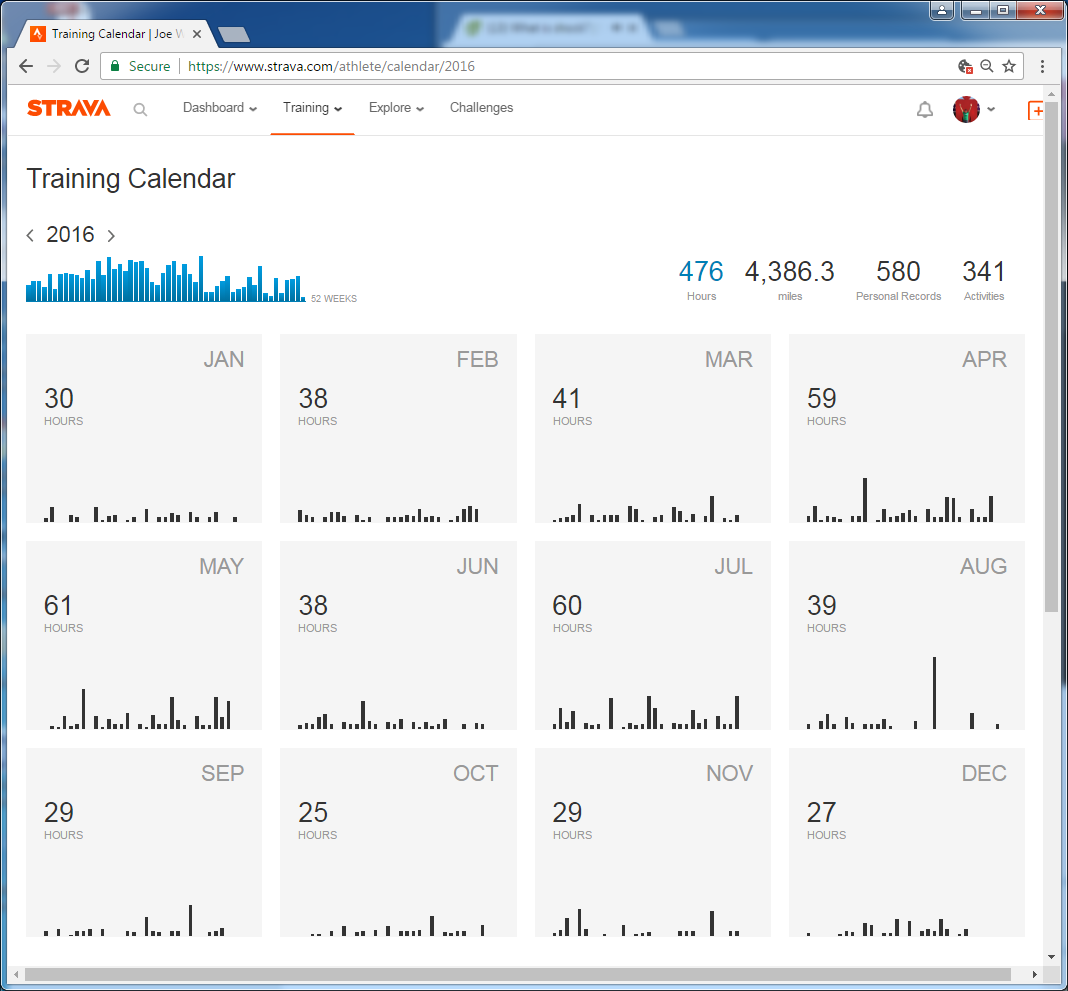Viewport: 1068px width, 991px height.
Task: Open the profile avatar menu
Action: coord(972,110)
